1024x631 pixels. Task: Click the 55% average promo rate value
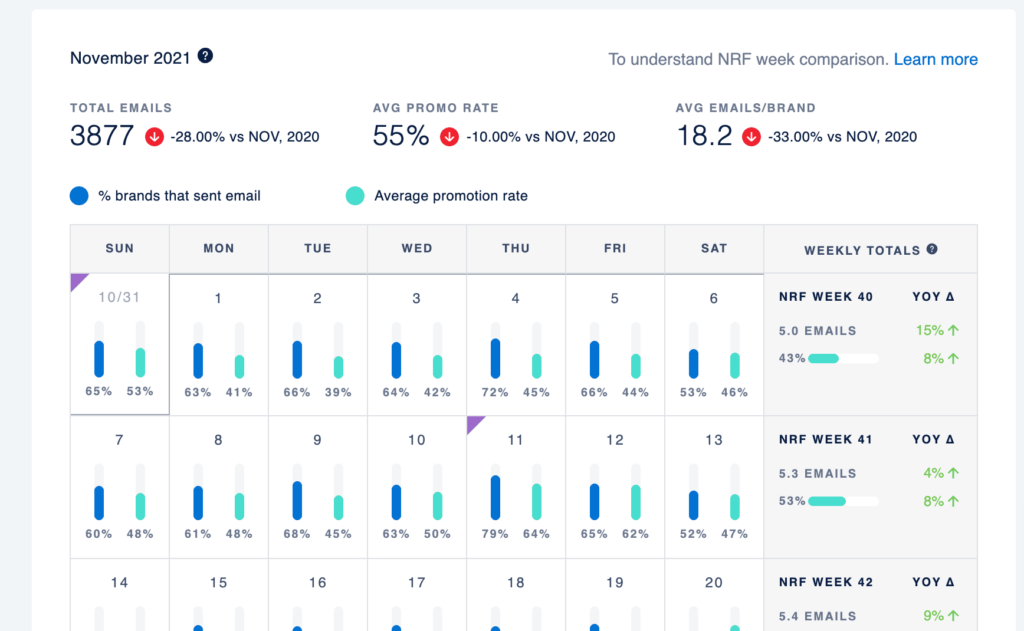pyautogui.click(x=401, y=136)
